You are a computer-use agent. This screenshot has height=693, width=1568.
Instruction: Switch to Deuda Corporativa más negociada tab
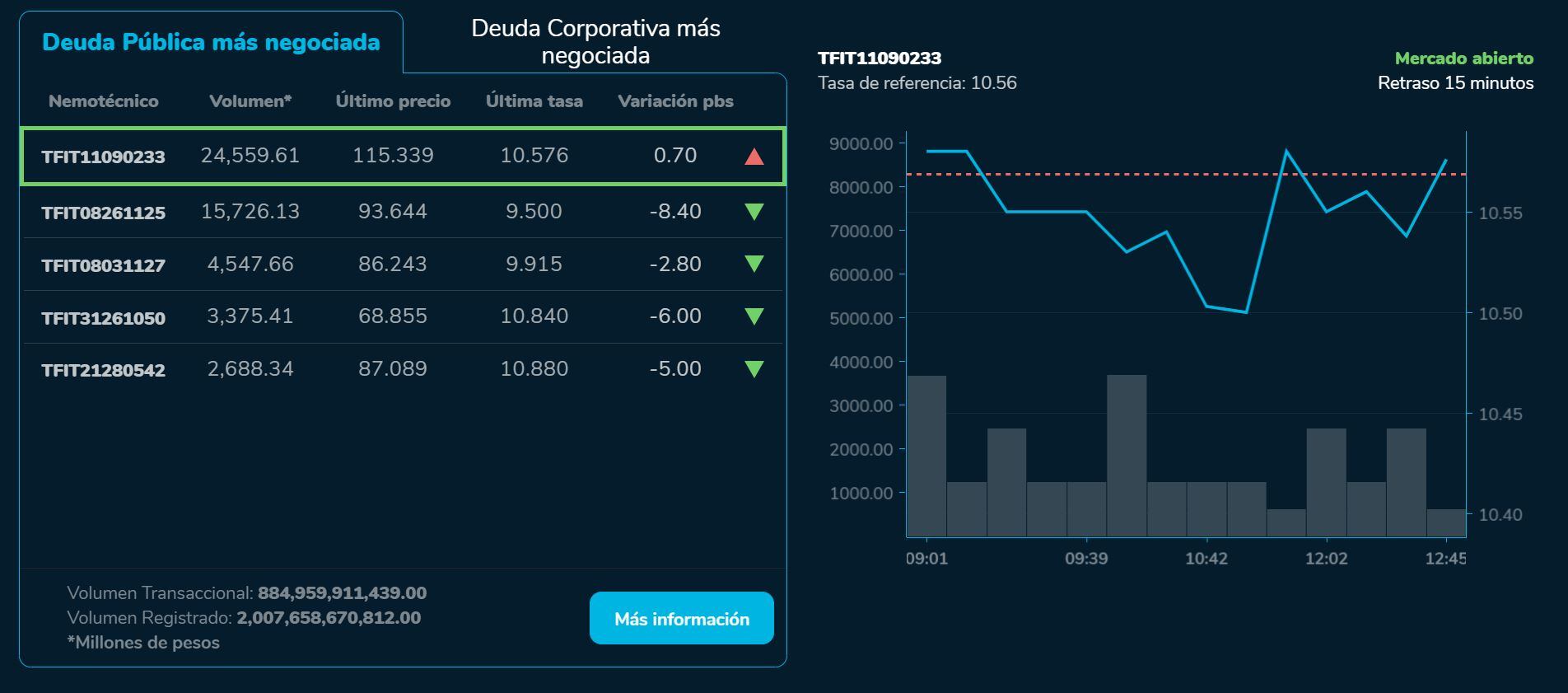coord(595,41)
